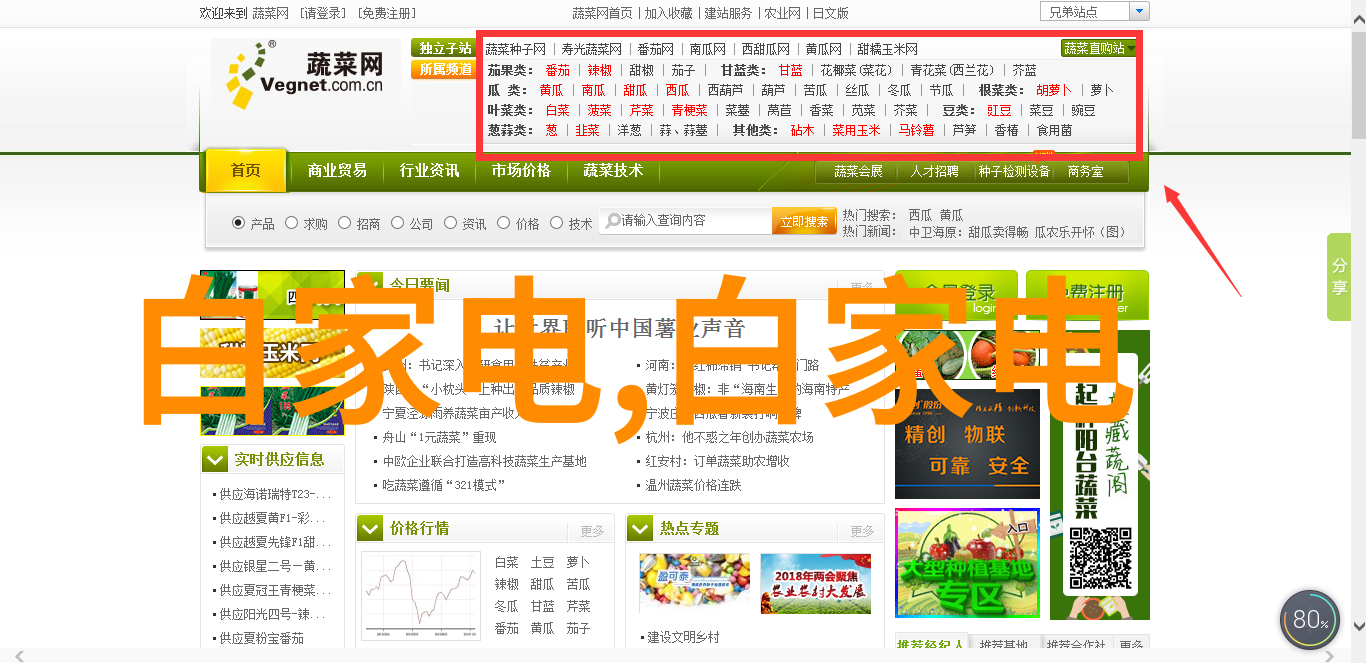The width and height of the screenshot is (1366, 663).
Task: Open the 商务室 nav item
Action: [x=1085, y=172]
